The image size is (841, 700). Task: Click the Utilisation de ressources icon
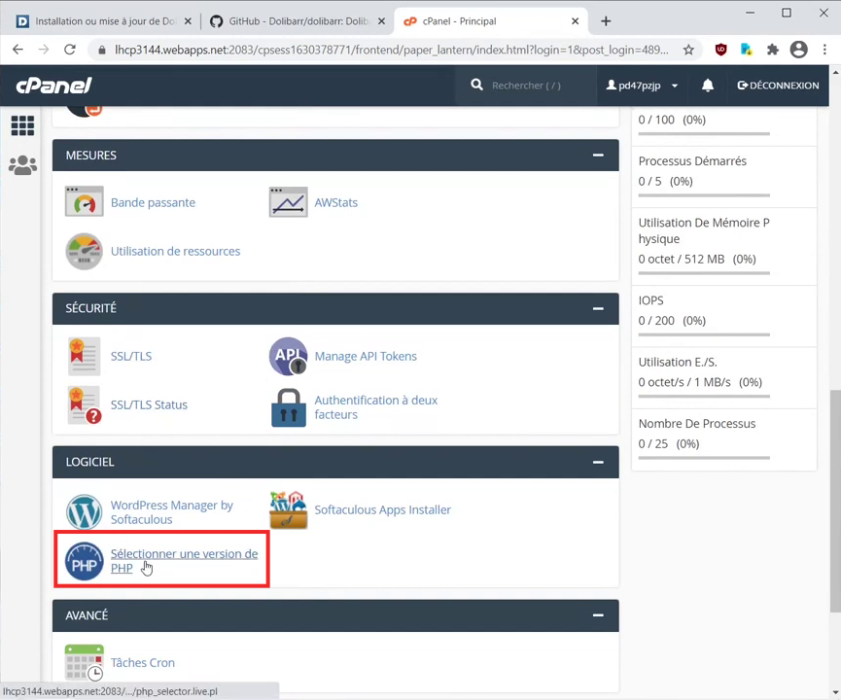click(x=84, y=251)
